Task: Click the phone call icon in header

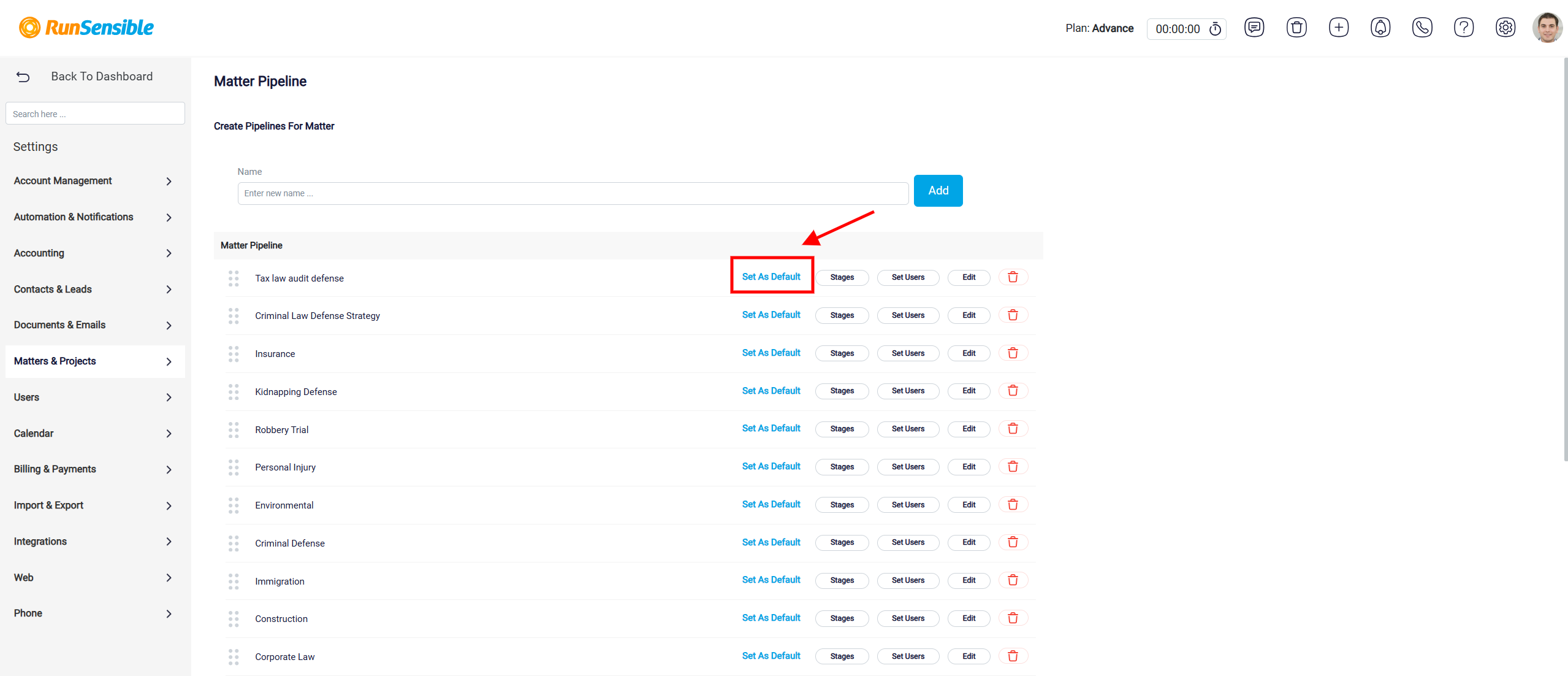Action: click(1422, 28)
